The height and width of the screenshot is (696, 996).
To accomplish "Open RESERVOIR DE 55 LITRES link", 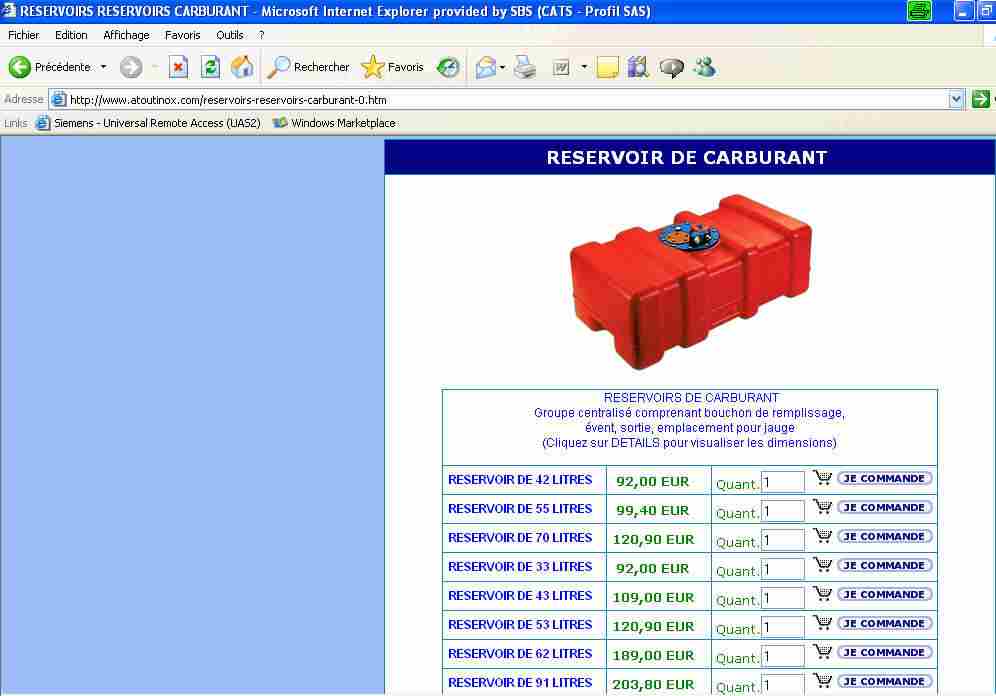I will click(520, 509).
